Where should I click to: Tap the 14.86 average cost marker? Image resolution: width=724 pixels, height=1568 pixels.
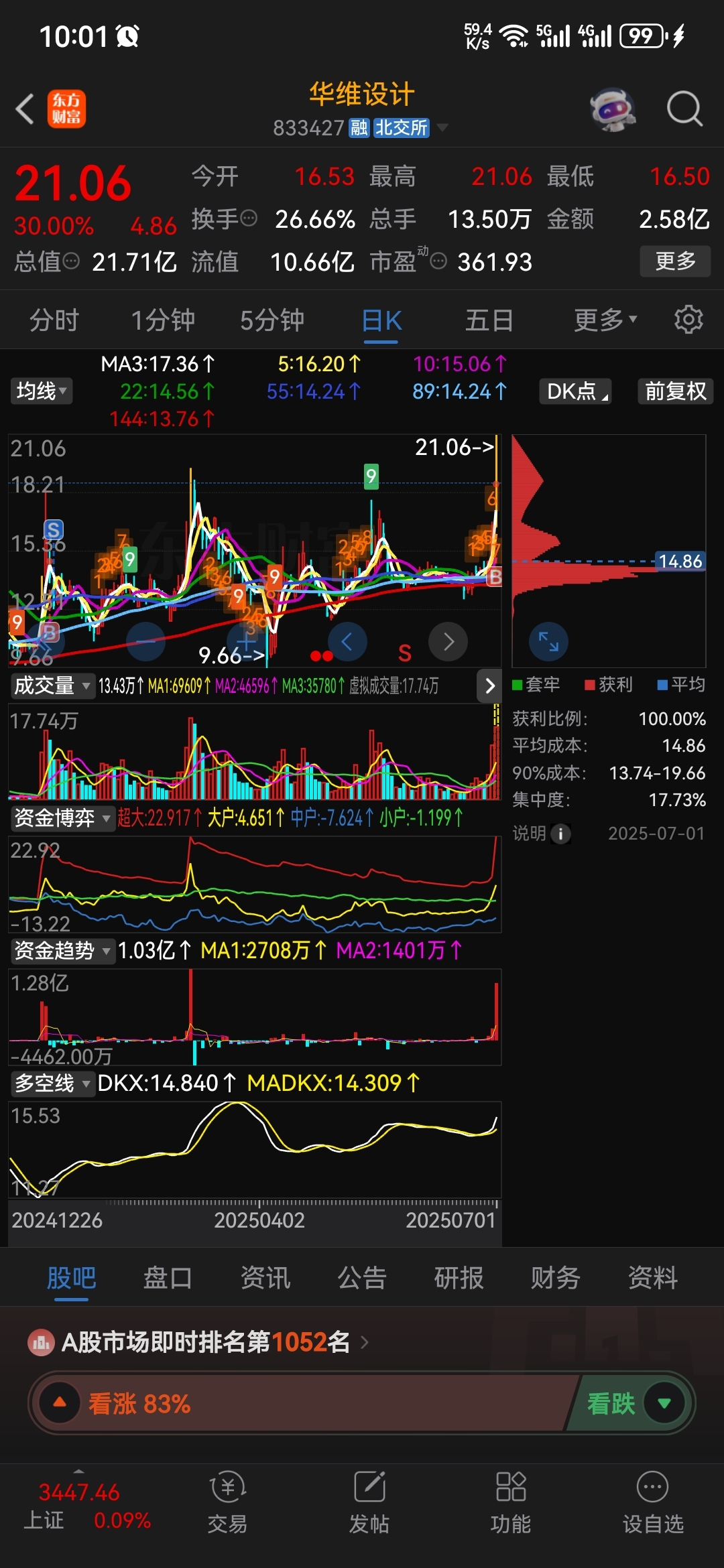(680, 561)
